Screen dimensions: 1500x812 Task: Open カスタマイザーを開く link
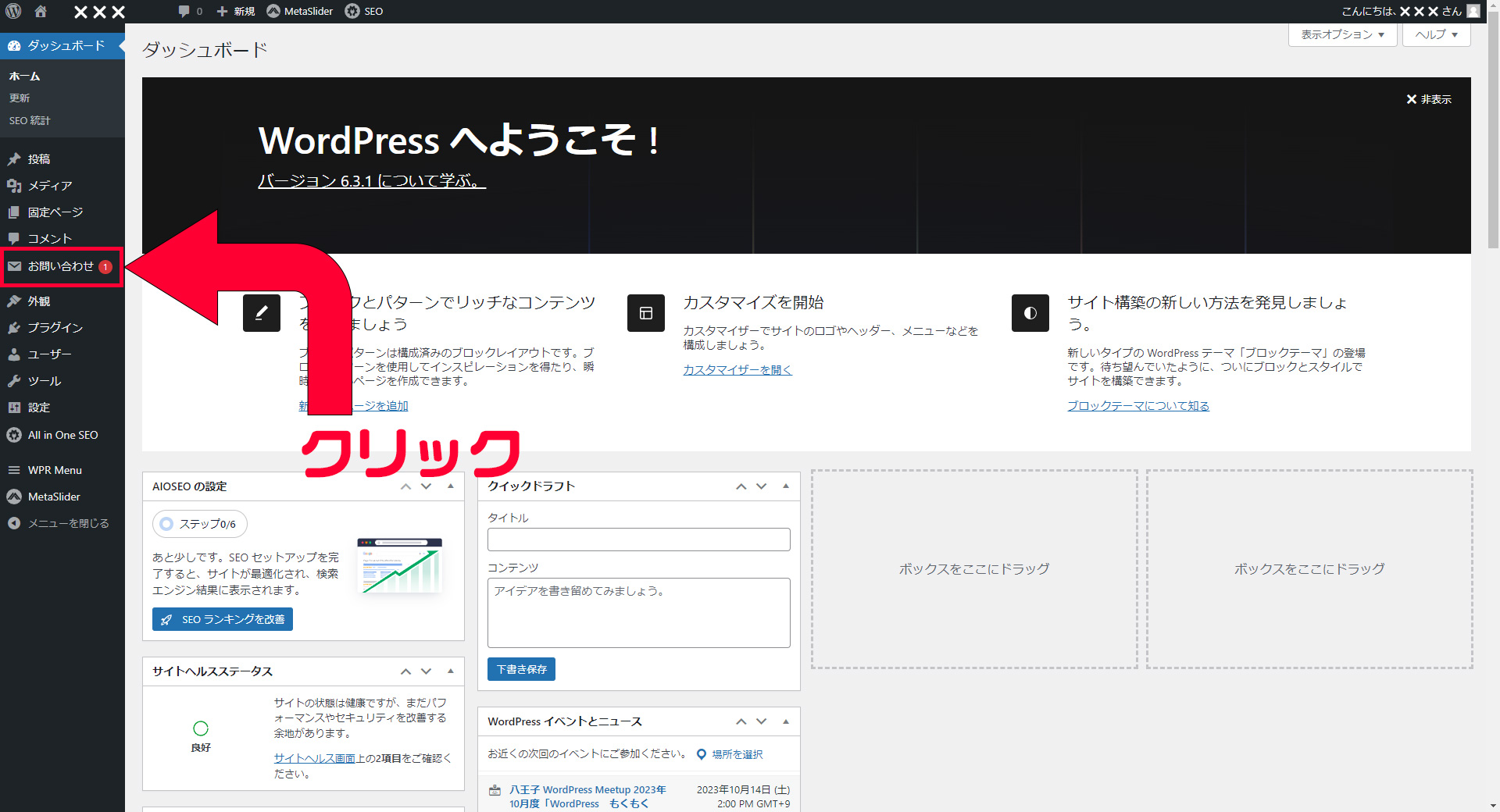click(x=737, y=370)
